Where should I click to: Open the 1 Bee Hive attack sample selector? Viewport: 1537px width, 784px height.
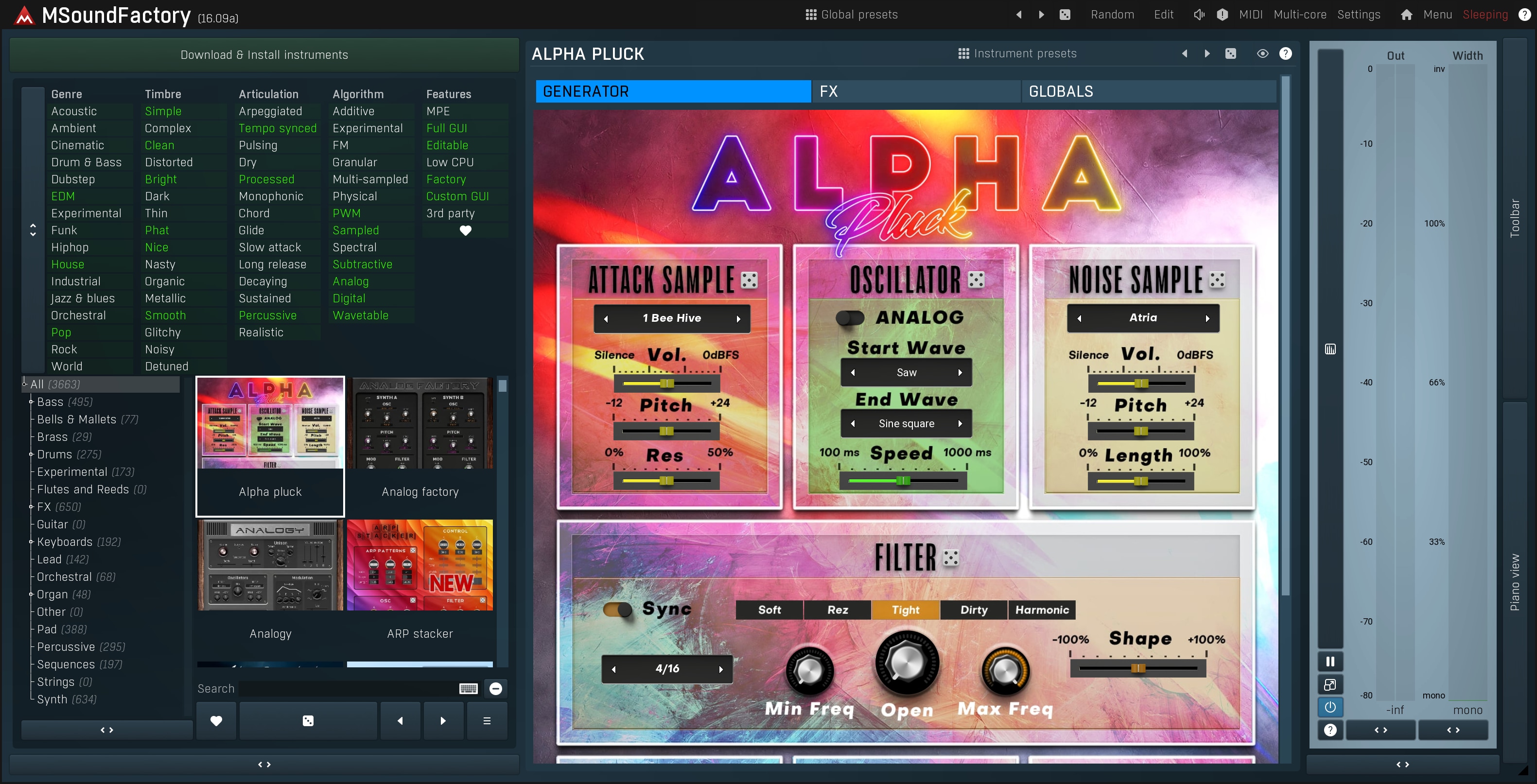(672, 318)
